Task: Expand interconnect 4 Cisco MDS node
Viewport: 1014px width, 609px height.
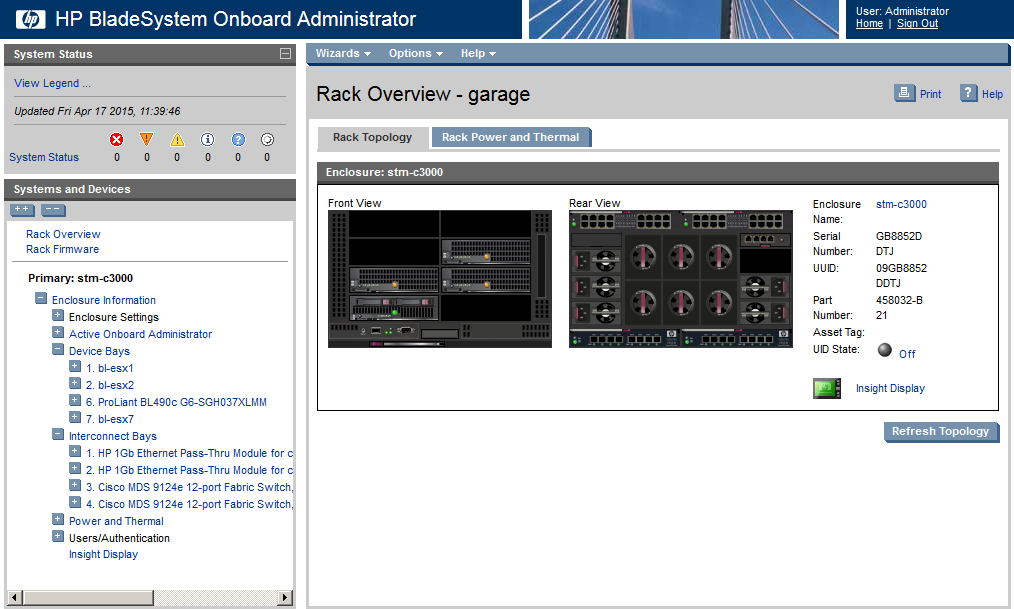Action: point(75,502)
